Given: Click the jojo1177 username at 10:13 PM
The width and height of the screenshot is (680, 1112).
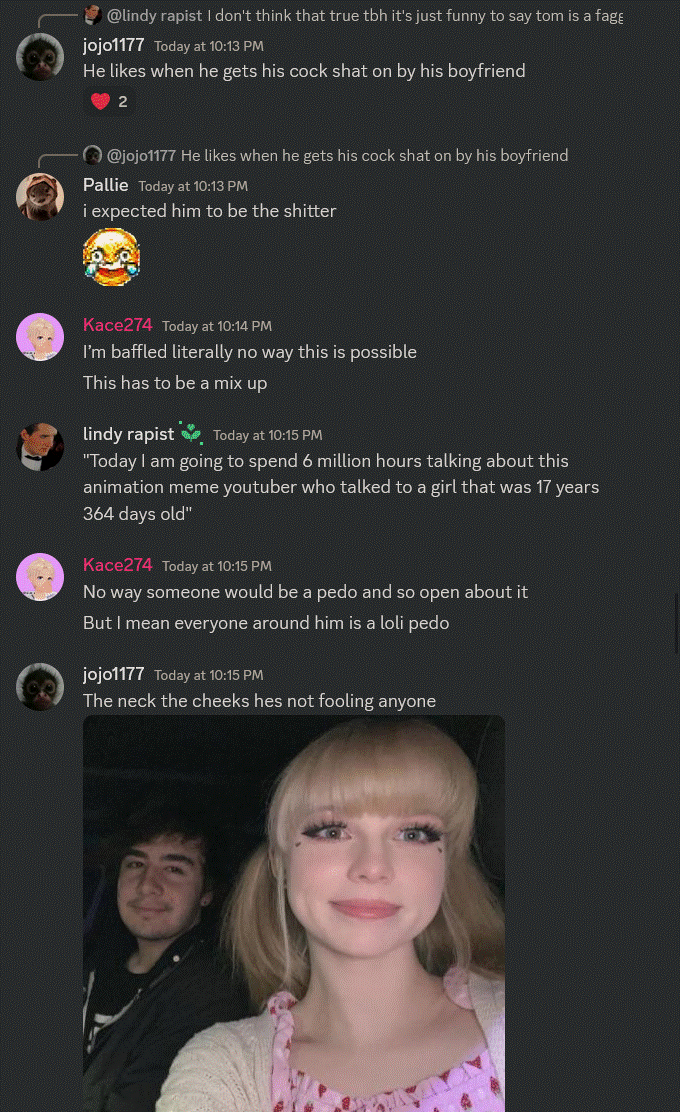Looking at the screenshot, I should 113,45.
